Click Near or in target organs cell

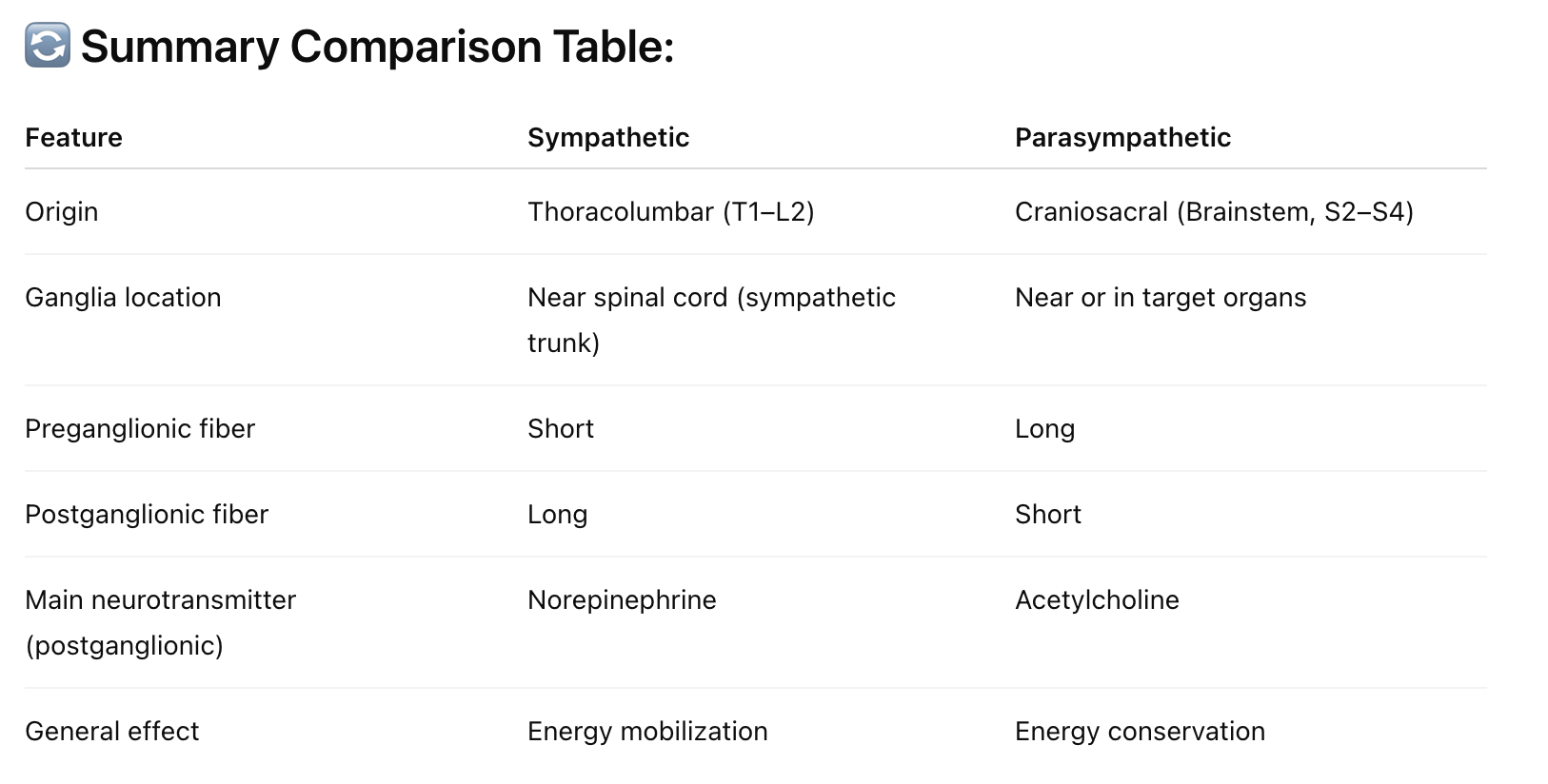[x=1161, y=298]
